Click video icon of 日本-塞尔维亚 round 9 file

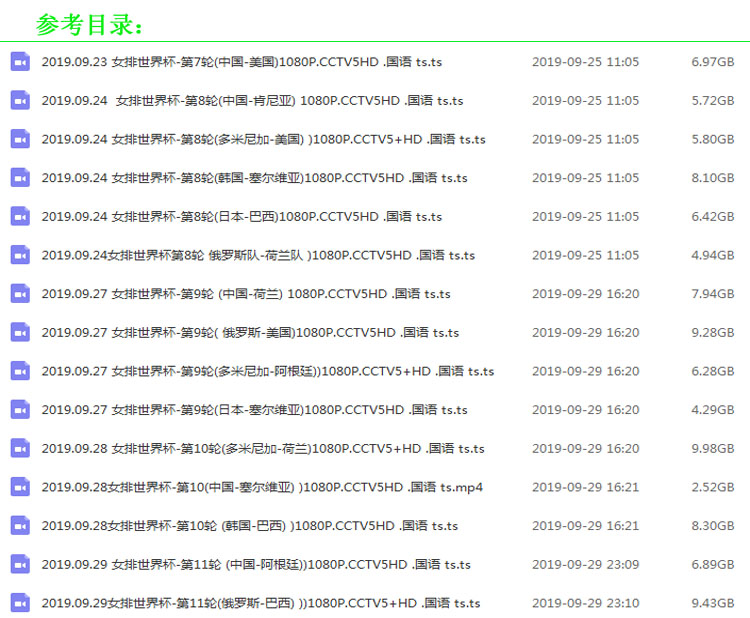20,410
